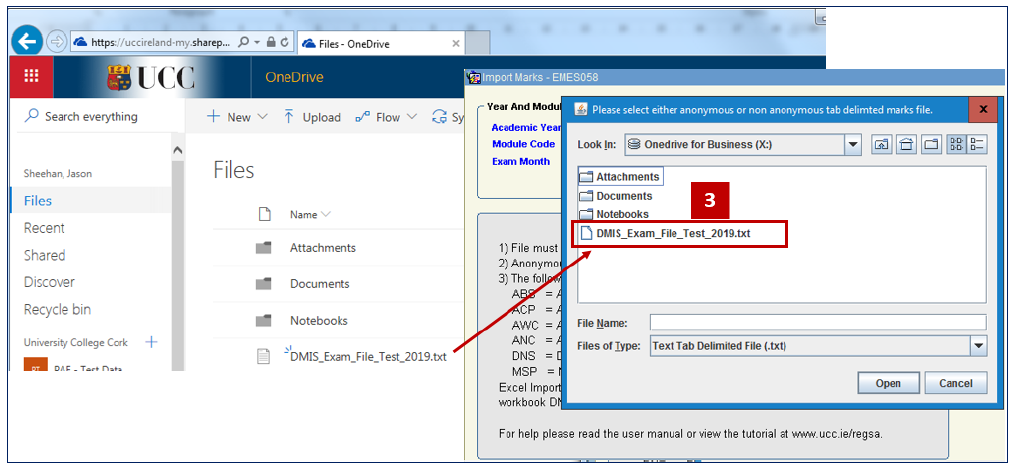Open the app launcher waffle icon
1013x469 pixels.
coord(31,76)
